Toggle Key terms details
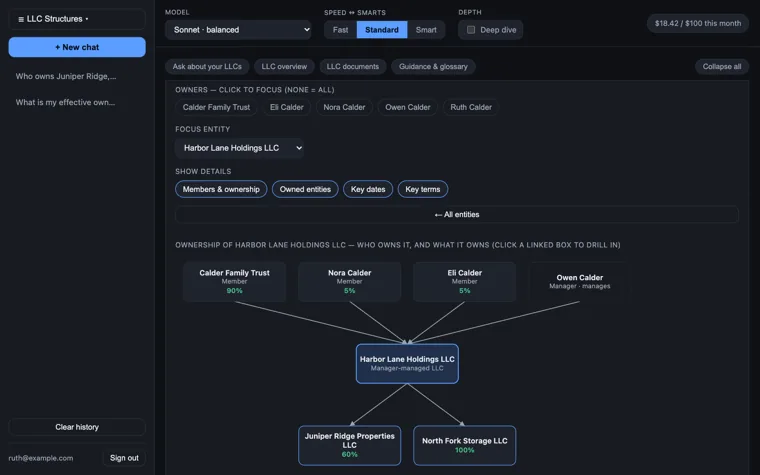This screenshot has width=760, height=475. click(423, 189)
